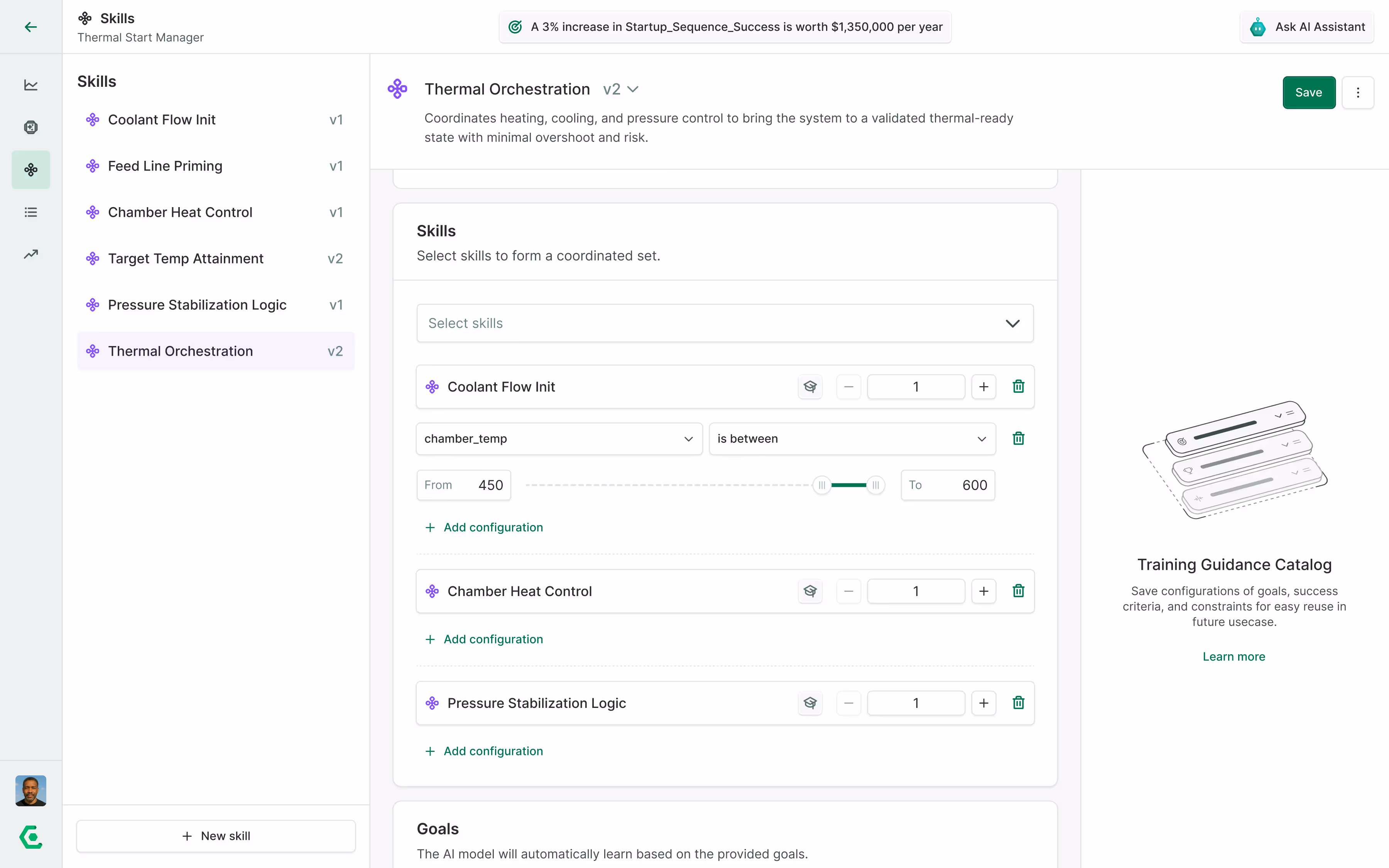Select Coolant Flow Init in skills list
The image size is (1389, 868).
click(x=216, y=120)
